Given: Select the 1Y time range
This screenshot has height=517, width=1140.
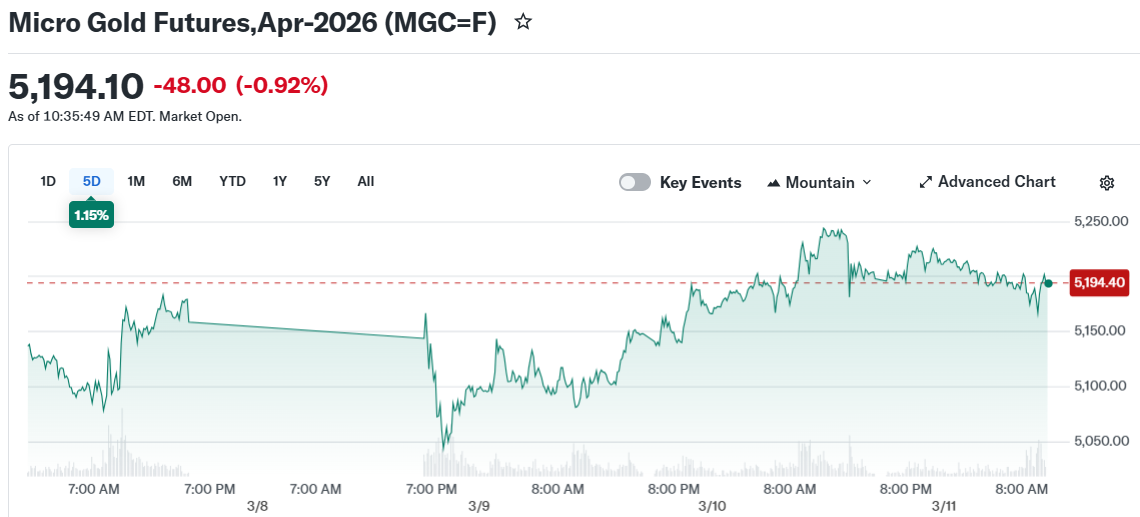Looking at the screenshot, I should tap(280, 181).
